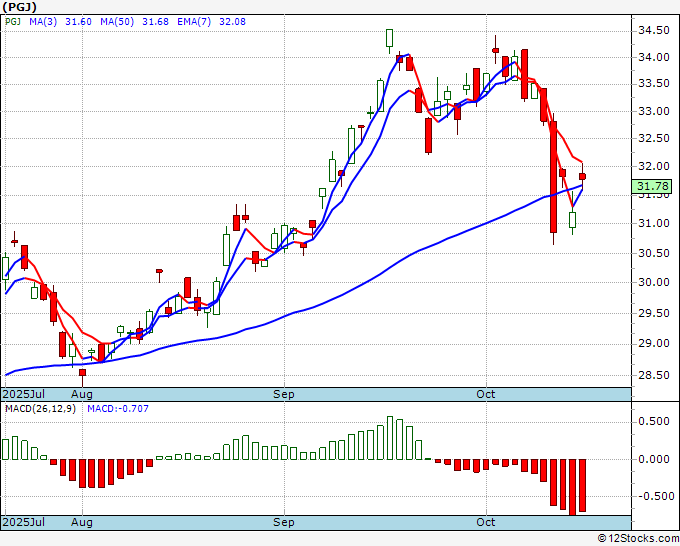Viewport: 680px width, 546px height.
Task: Click the current price tag 31.78
Action: (653, 186)
